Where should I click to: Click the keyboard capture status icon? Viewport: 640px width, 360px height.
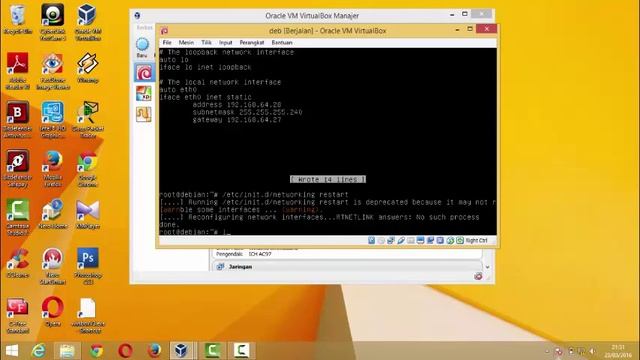(460, 240)
